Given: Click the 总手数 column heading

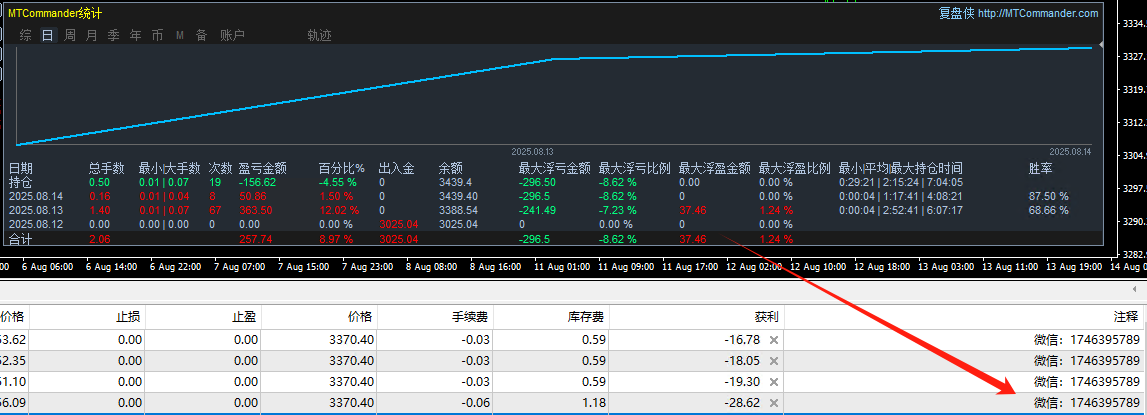Looking at the screenshot, I should (108, 168).
